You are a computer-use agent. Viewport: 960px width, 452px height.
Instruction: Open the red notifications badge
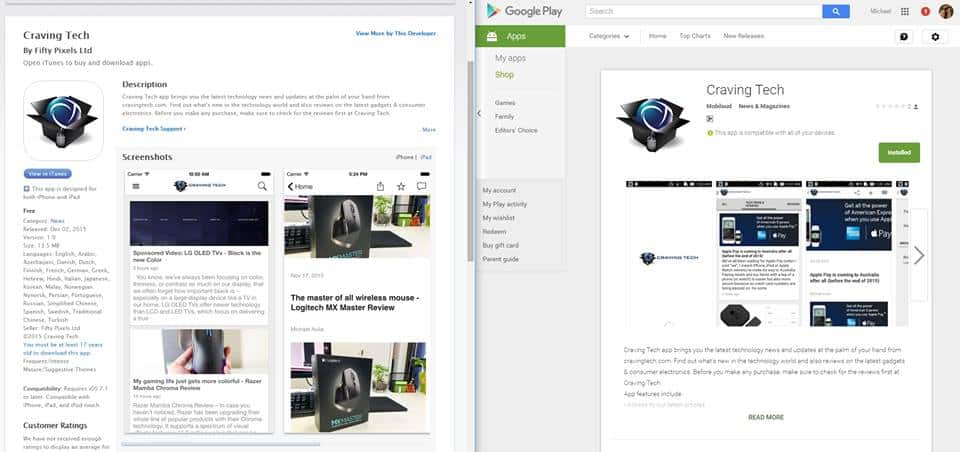click(x=925, y=12)
